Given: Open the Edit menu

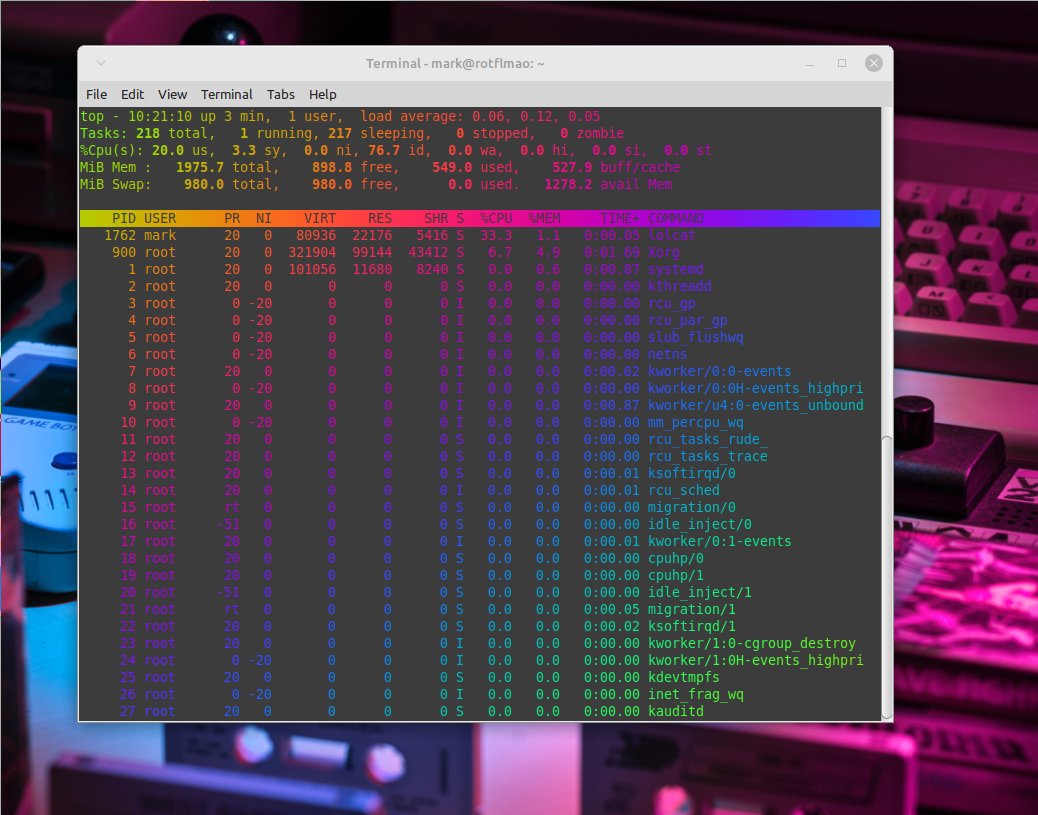Looking at the screenshot, I should (x=132, y=94).
